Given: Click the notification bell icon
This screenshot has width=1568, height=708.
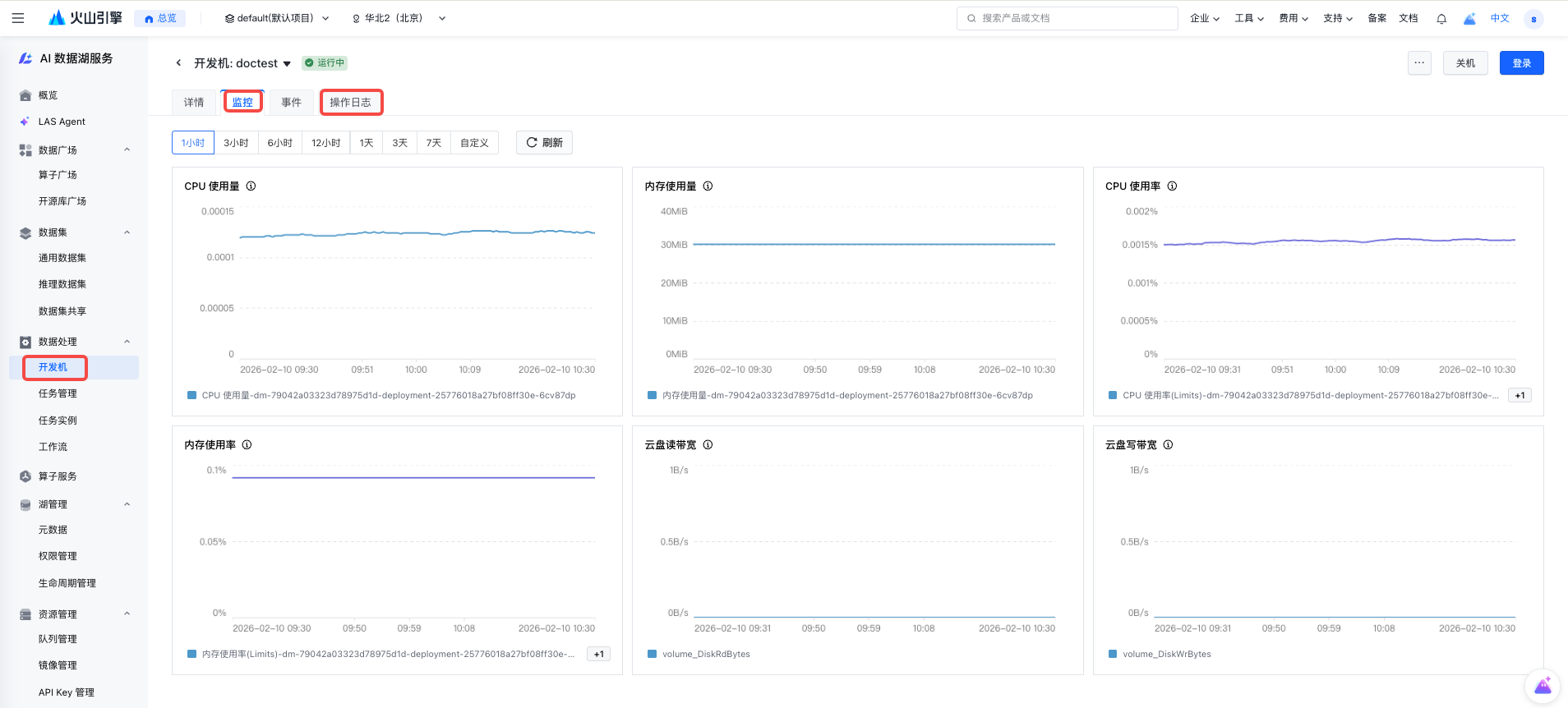Looking at the screenshot, I should 1441,19.
